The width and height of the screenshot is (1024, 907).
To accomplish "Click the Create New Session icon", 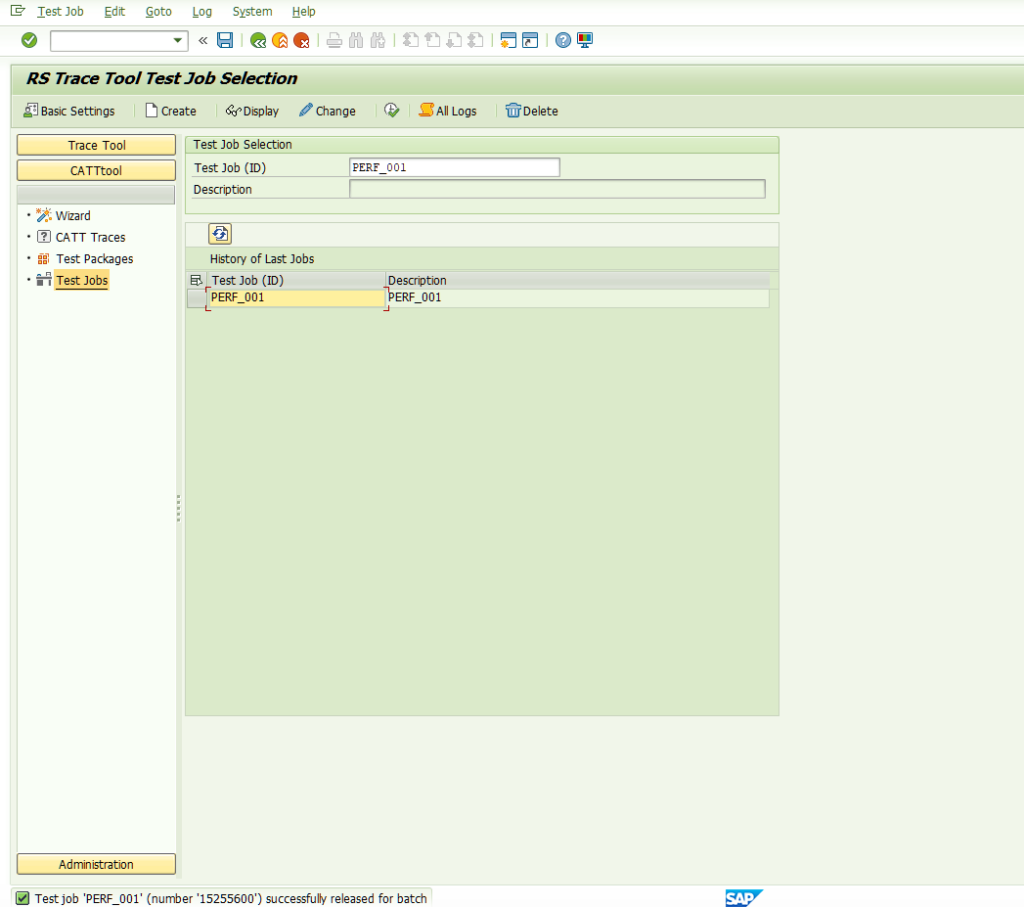I will point(508,40).
